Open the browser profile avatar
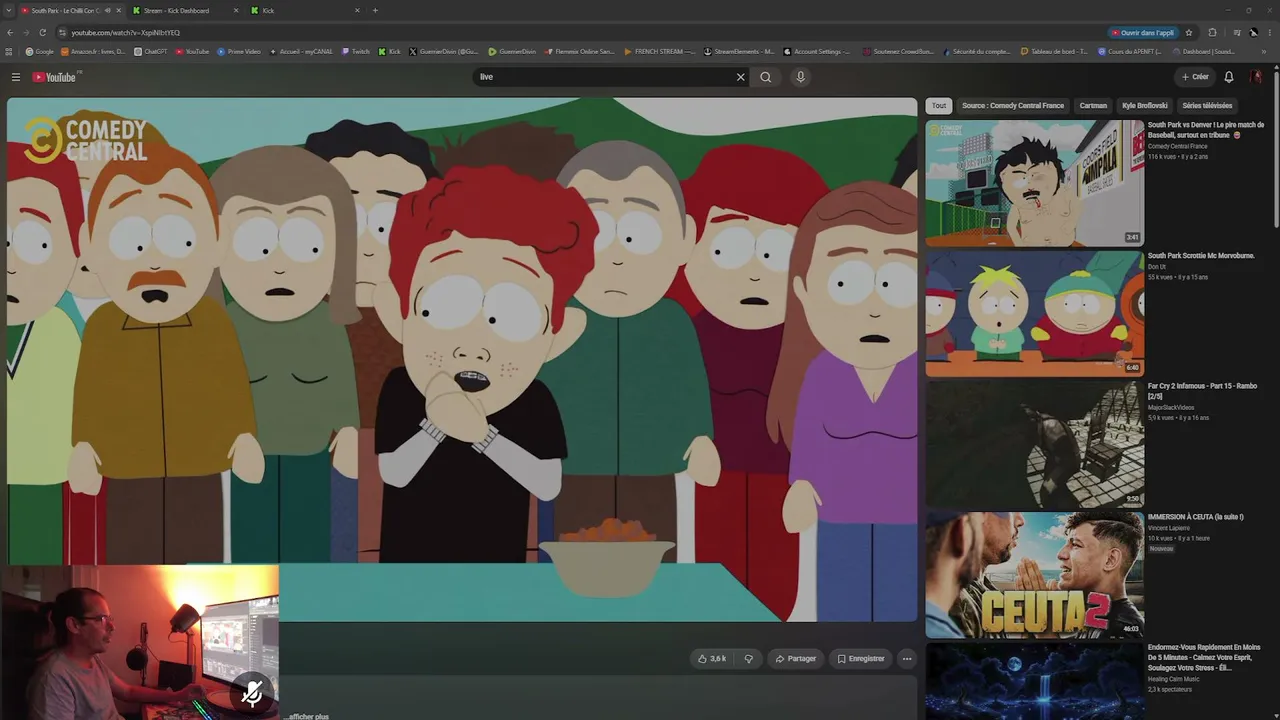1280x720 pixels. (1254, 32)
